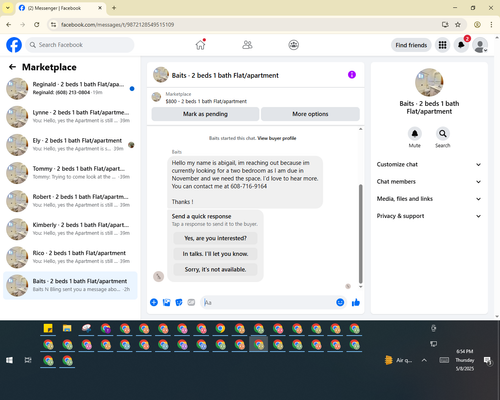
Task: Open the taskbar clock showing 6:54 PM
Action: pos(465,360)
